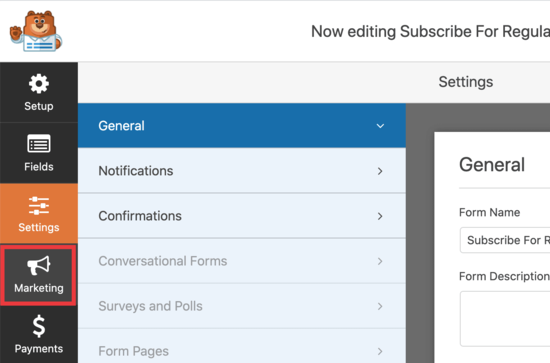550x363 pixels.
Task: Collapse General section via down chevron
Action: tap(380, 126)
